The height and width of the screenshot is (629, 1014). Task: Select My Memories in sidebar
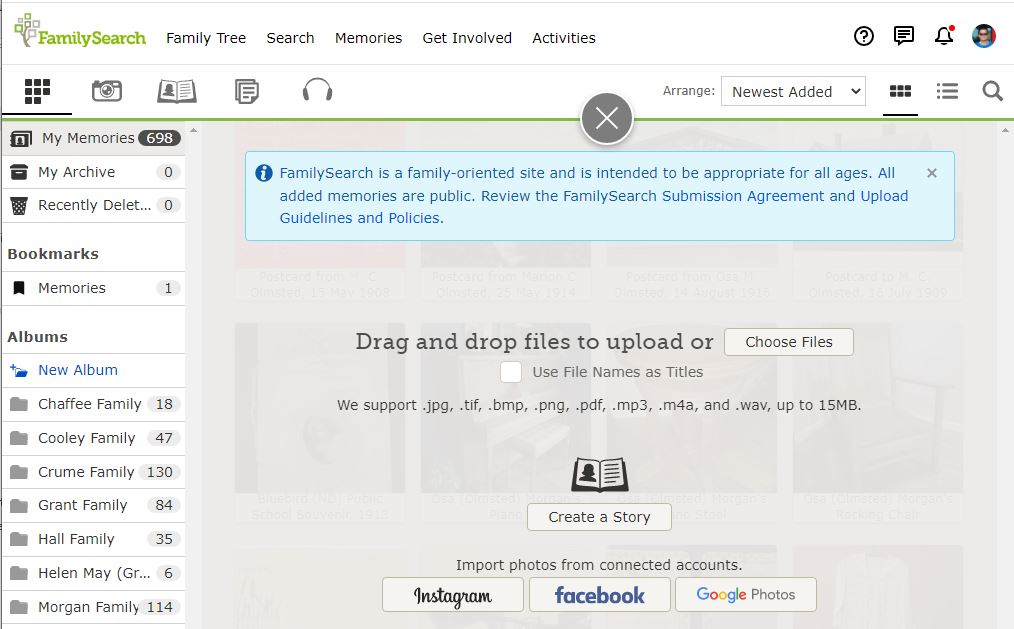[x=93, y=138]
